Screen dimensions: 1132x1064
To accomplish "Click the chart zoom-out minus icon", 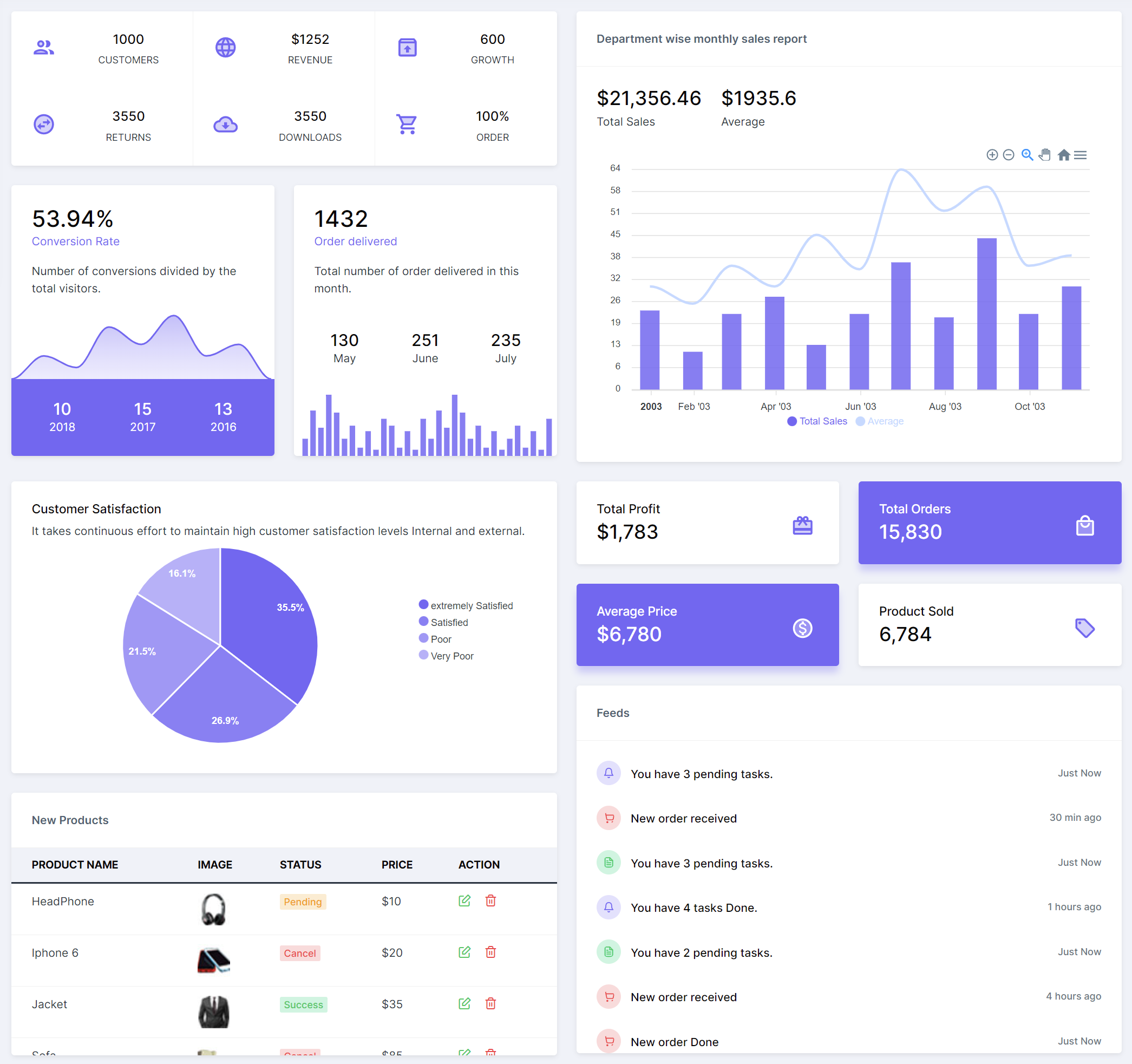I will pos(1009,155).
